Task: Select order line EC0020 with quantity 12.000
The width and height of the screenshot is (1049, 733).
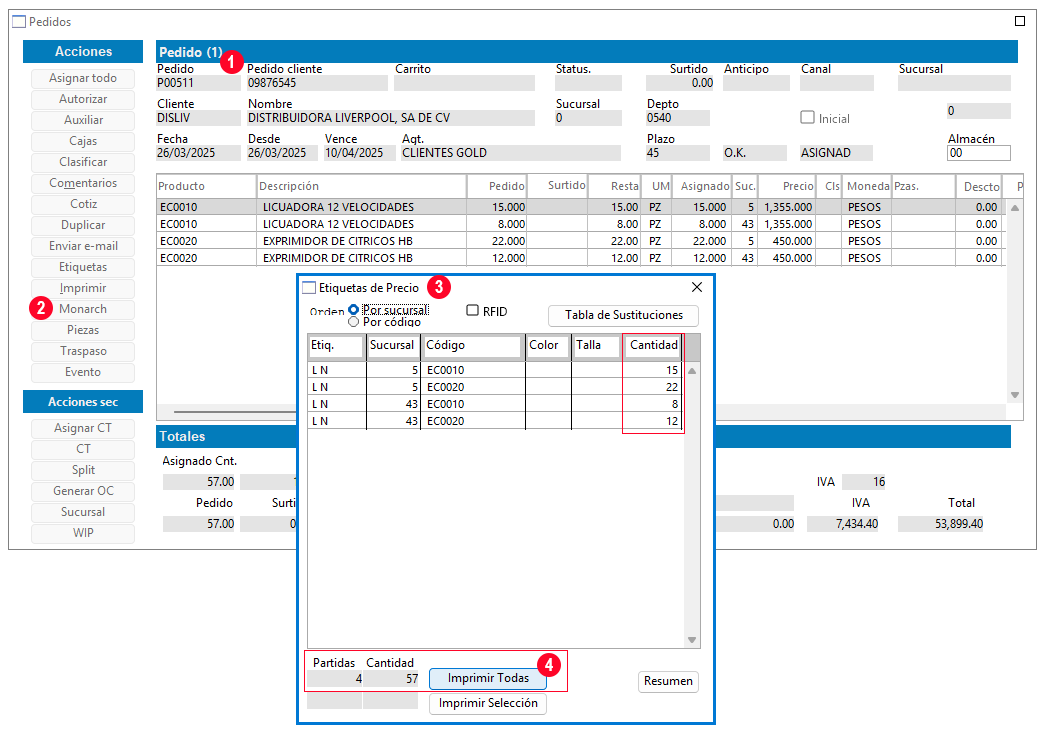Action: pyautogui.click(x=581, y=258)
